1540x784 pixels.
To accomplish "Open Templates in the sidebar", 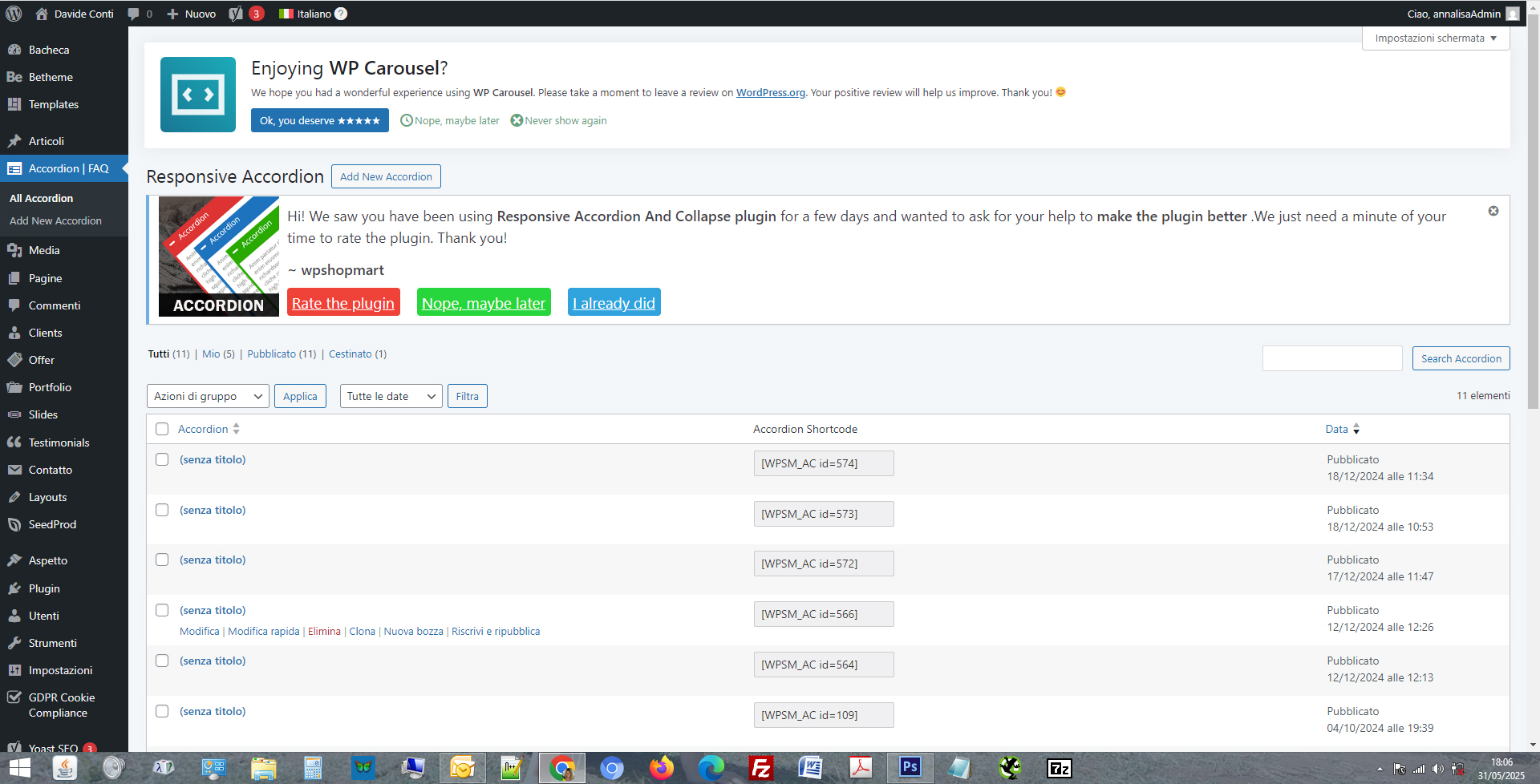I will tap(53, 104).
